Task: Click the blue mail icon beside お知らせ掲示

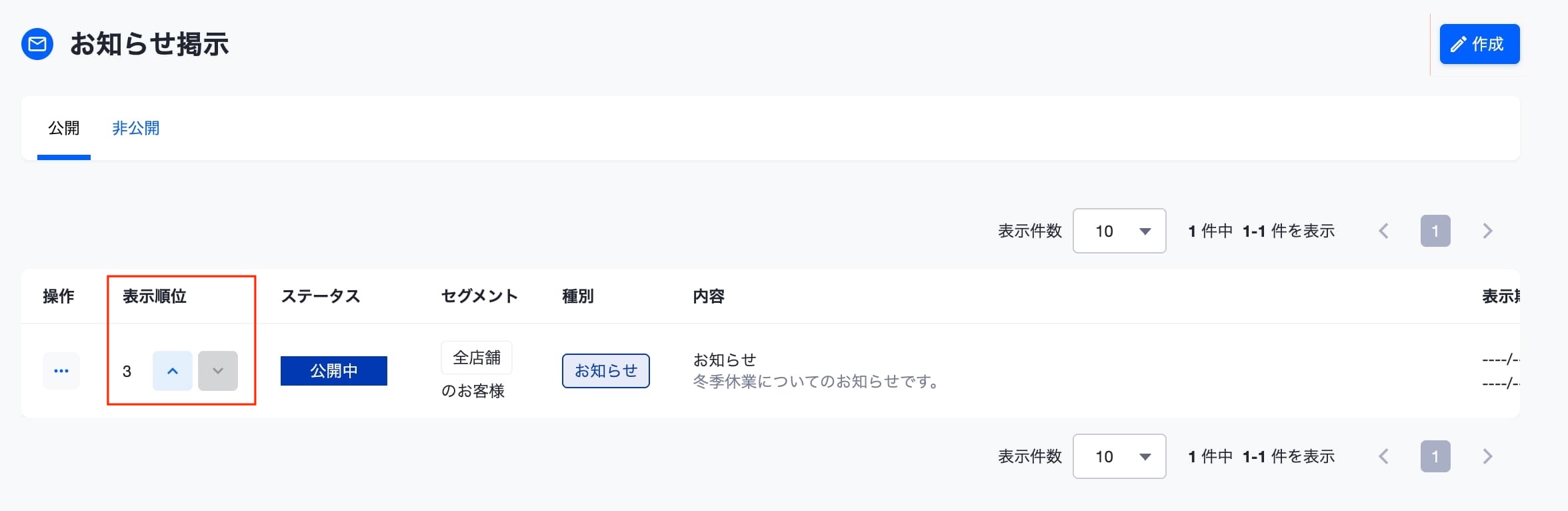Action: click(37, 44)
